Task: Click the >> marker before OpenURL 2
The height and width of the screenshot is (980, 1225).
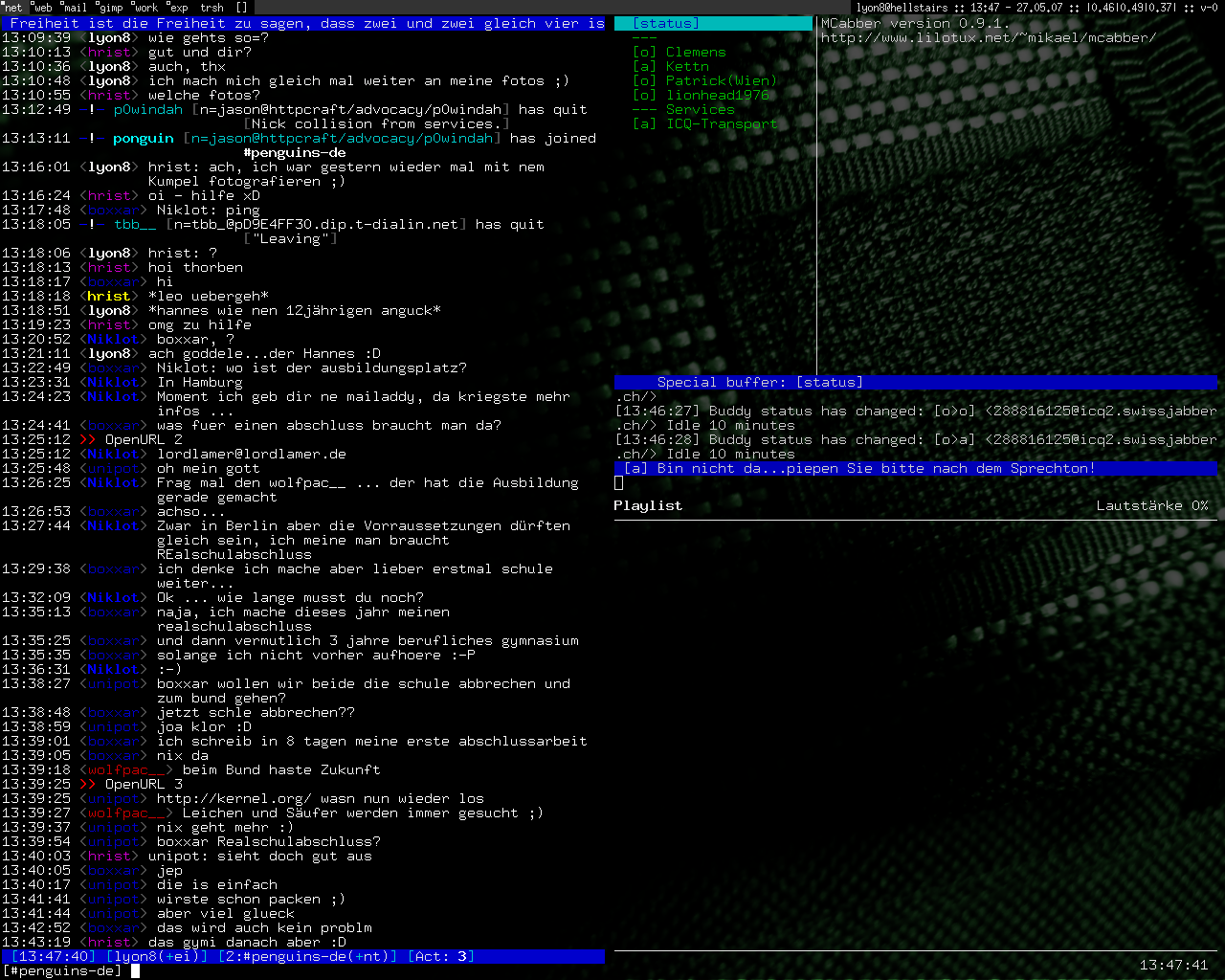Action: tap(88, 440)
